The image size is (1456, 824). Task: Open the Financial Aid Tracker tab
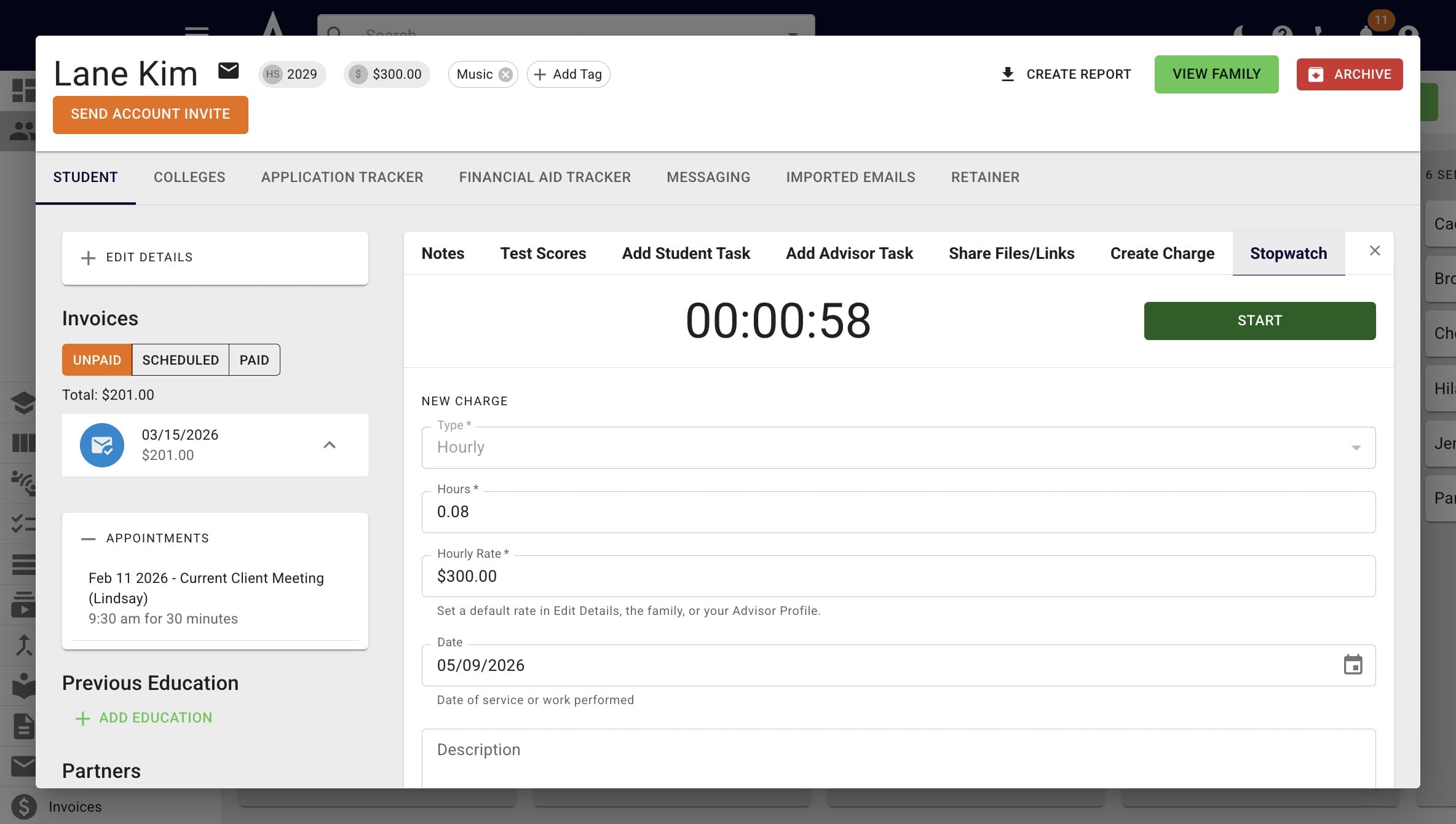pos(545,178)
